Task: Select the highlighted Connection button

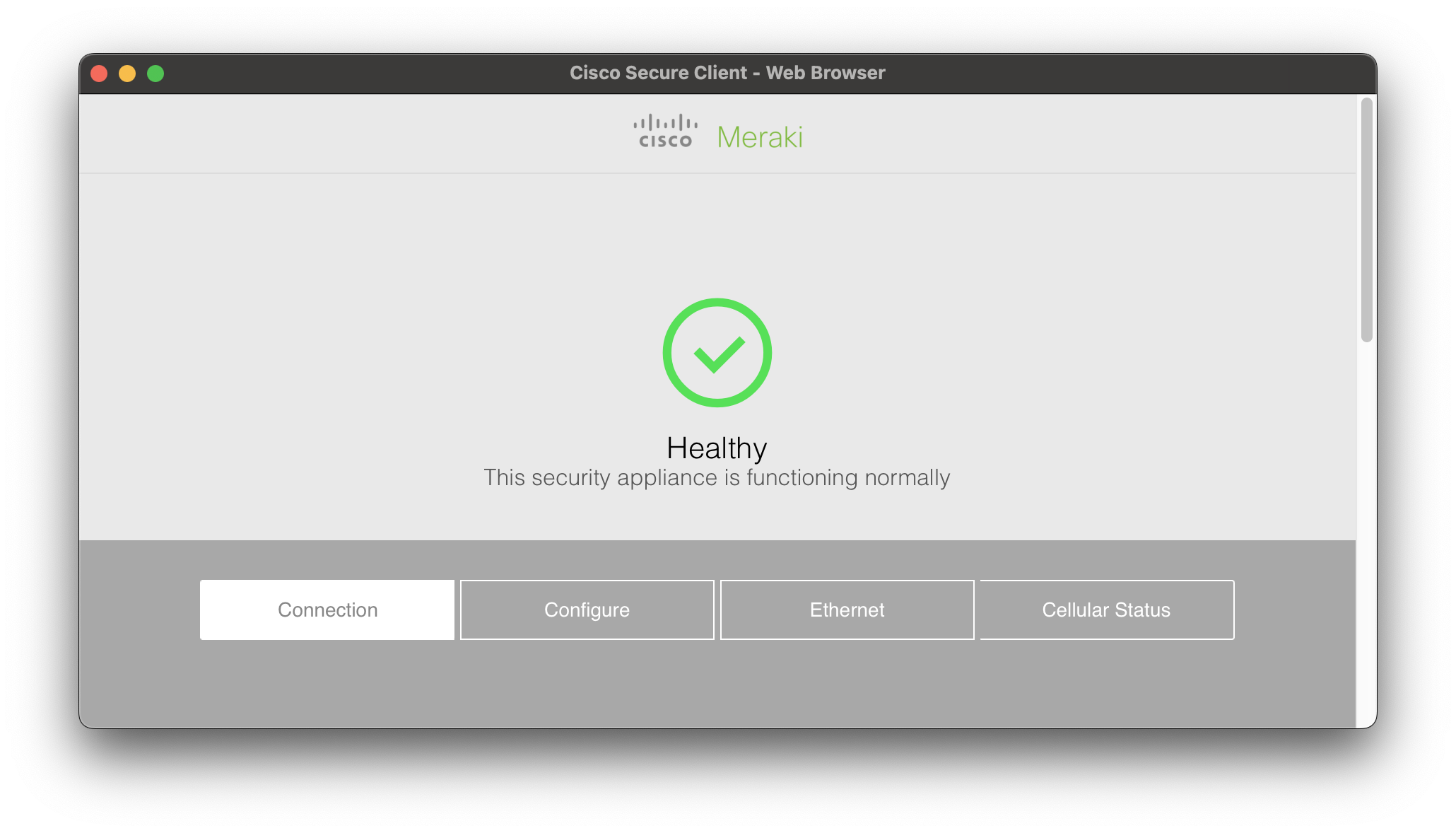Action: pyautogui.click(x=327, y=610)
